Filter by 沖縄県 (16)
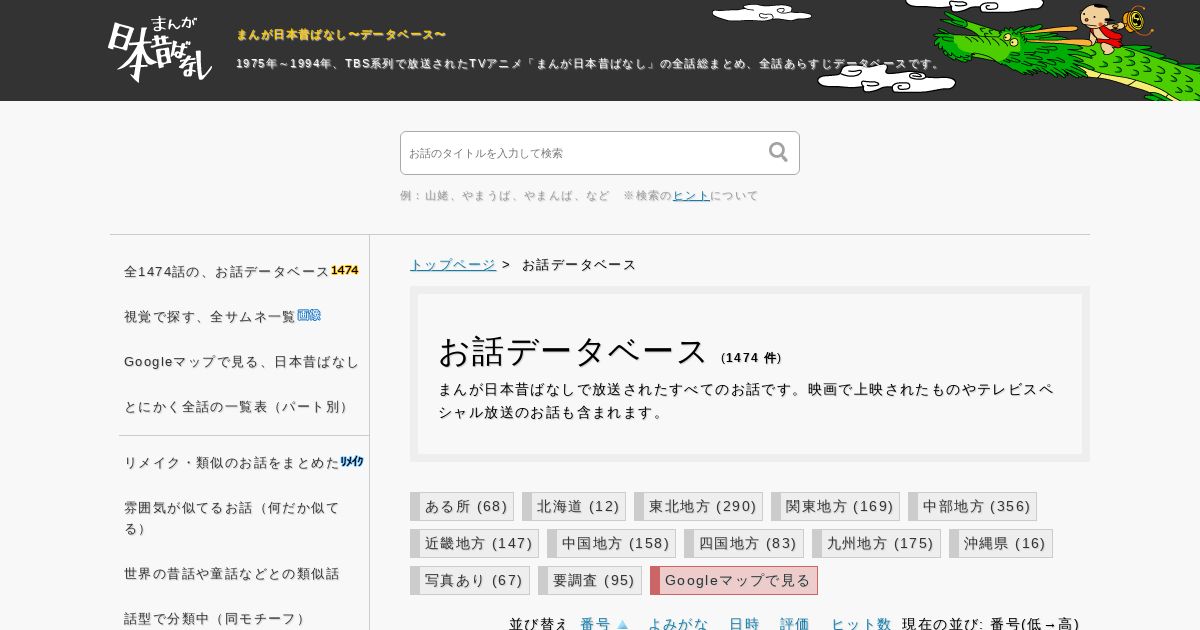The height and width of the screenshot is (630, 1200). pos(1001,543)
